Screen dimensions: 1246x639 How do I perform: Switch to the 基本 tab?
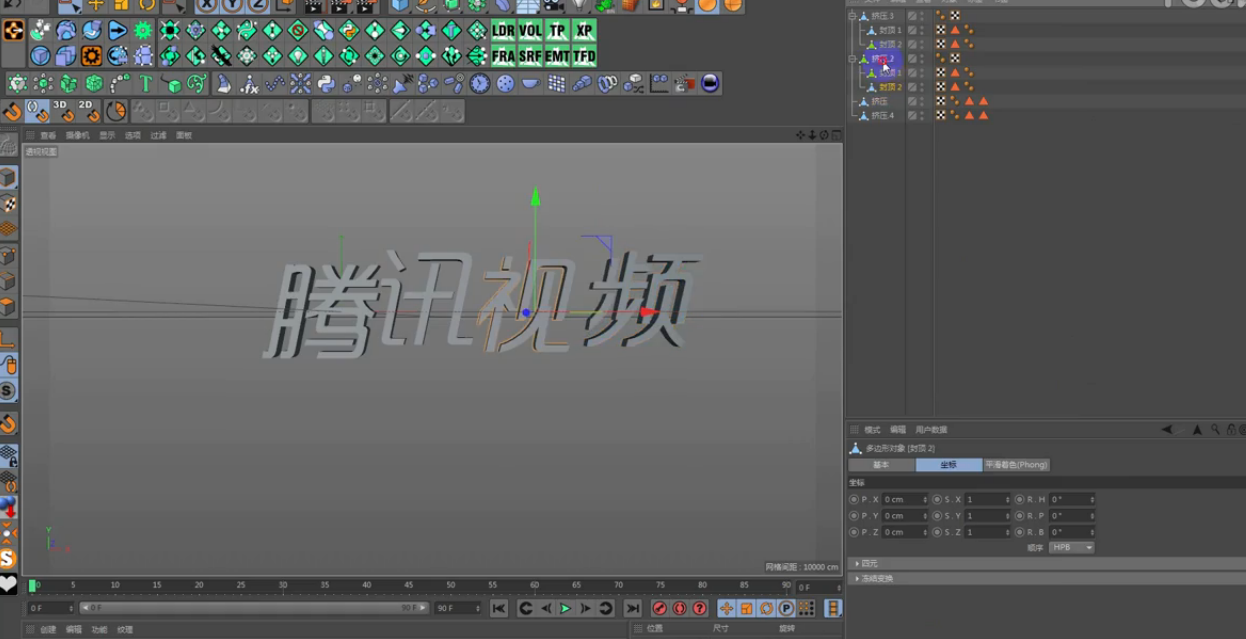coord(881,465)
